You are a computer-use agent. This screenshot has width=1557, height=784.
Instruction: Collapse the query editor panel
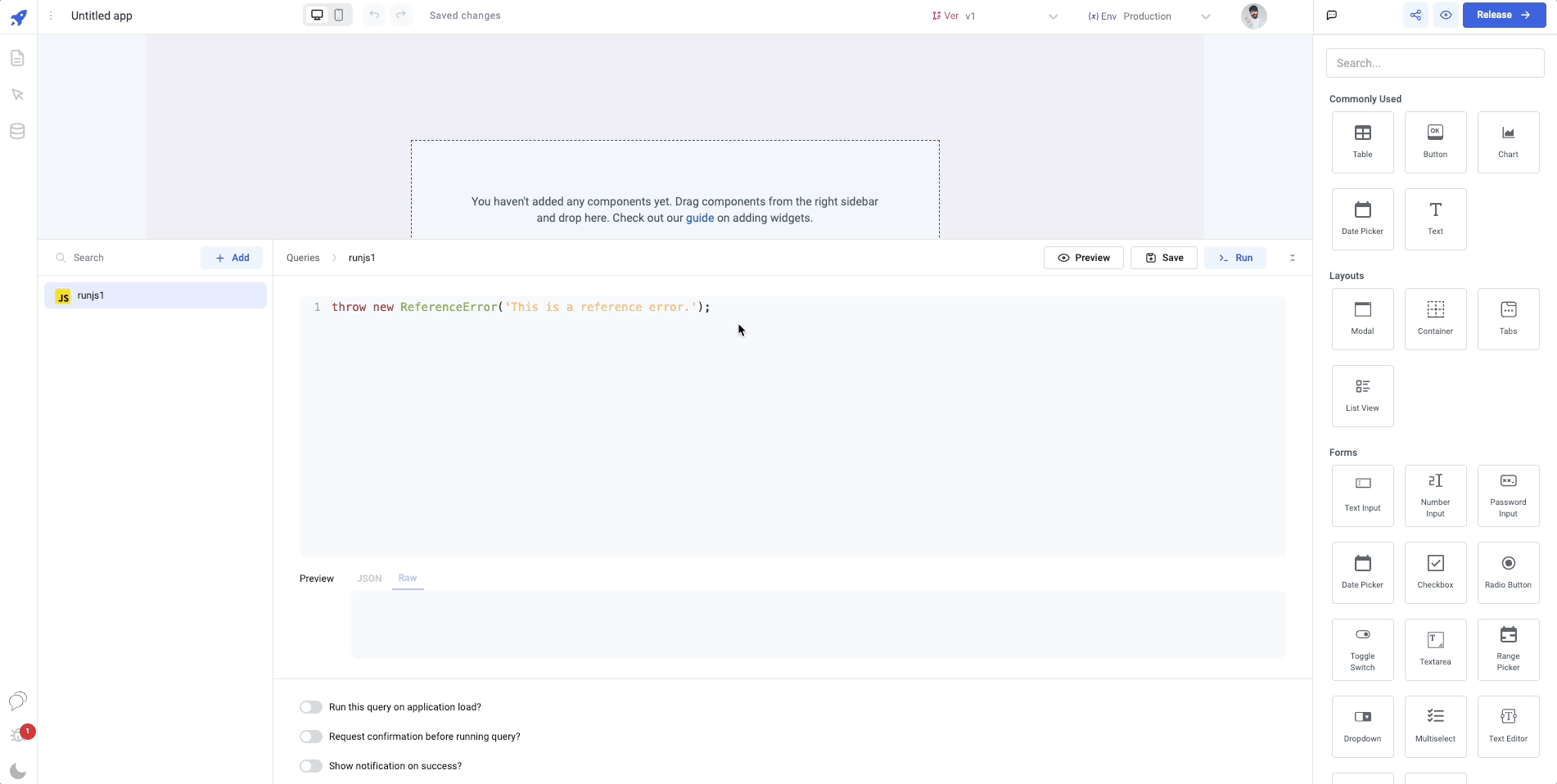(1293, 258)
